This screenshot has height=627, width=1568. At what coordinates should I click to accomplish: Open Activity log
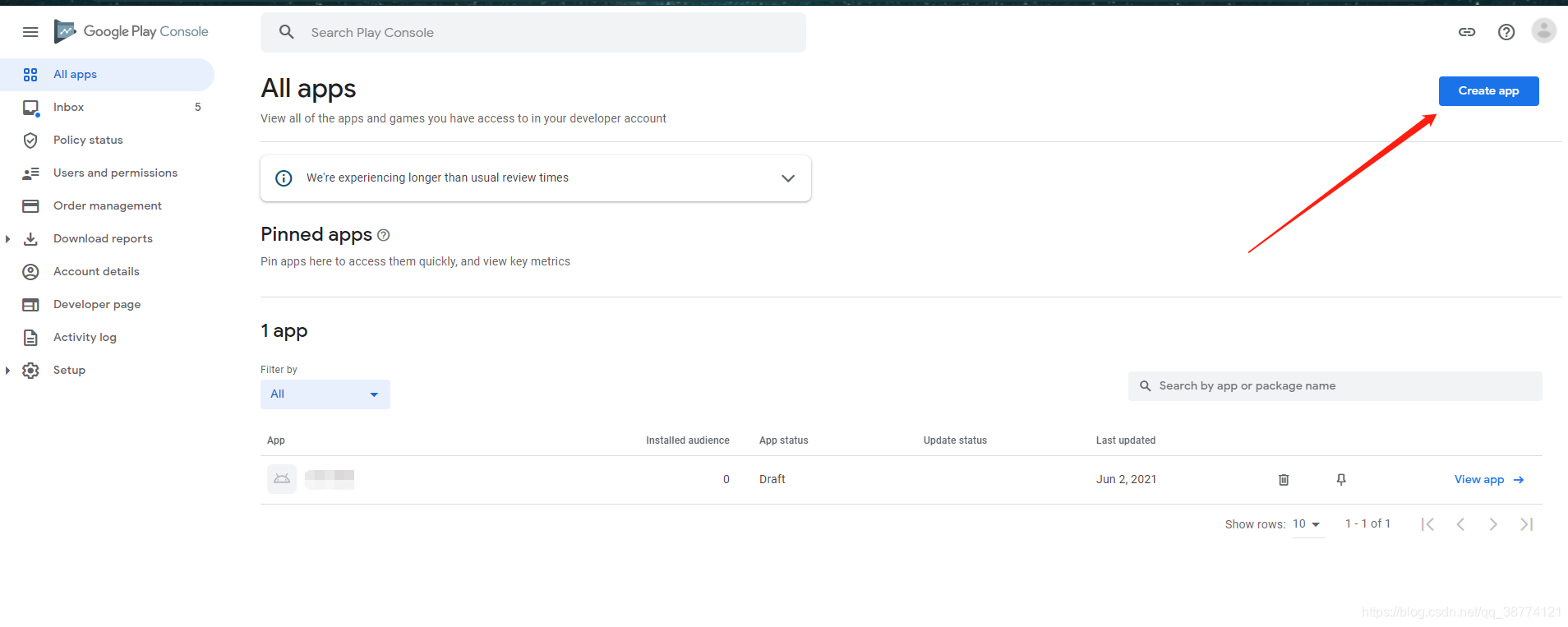pyautogui.click(x=107, y=338)
